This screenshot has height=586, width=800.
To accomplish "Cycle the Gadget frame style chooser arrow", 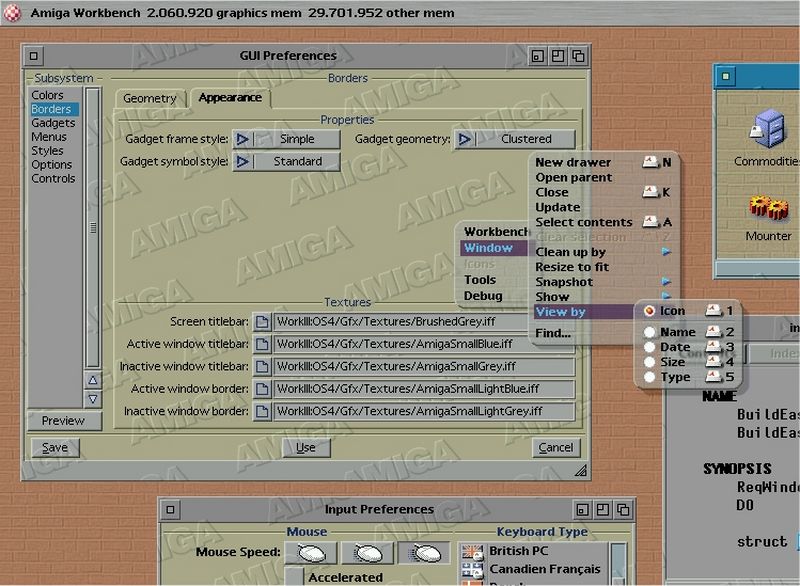I will pos(243,139).
